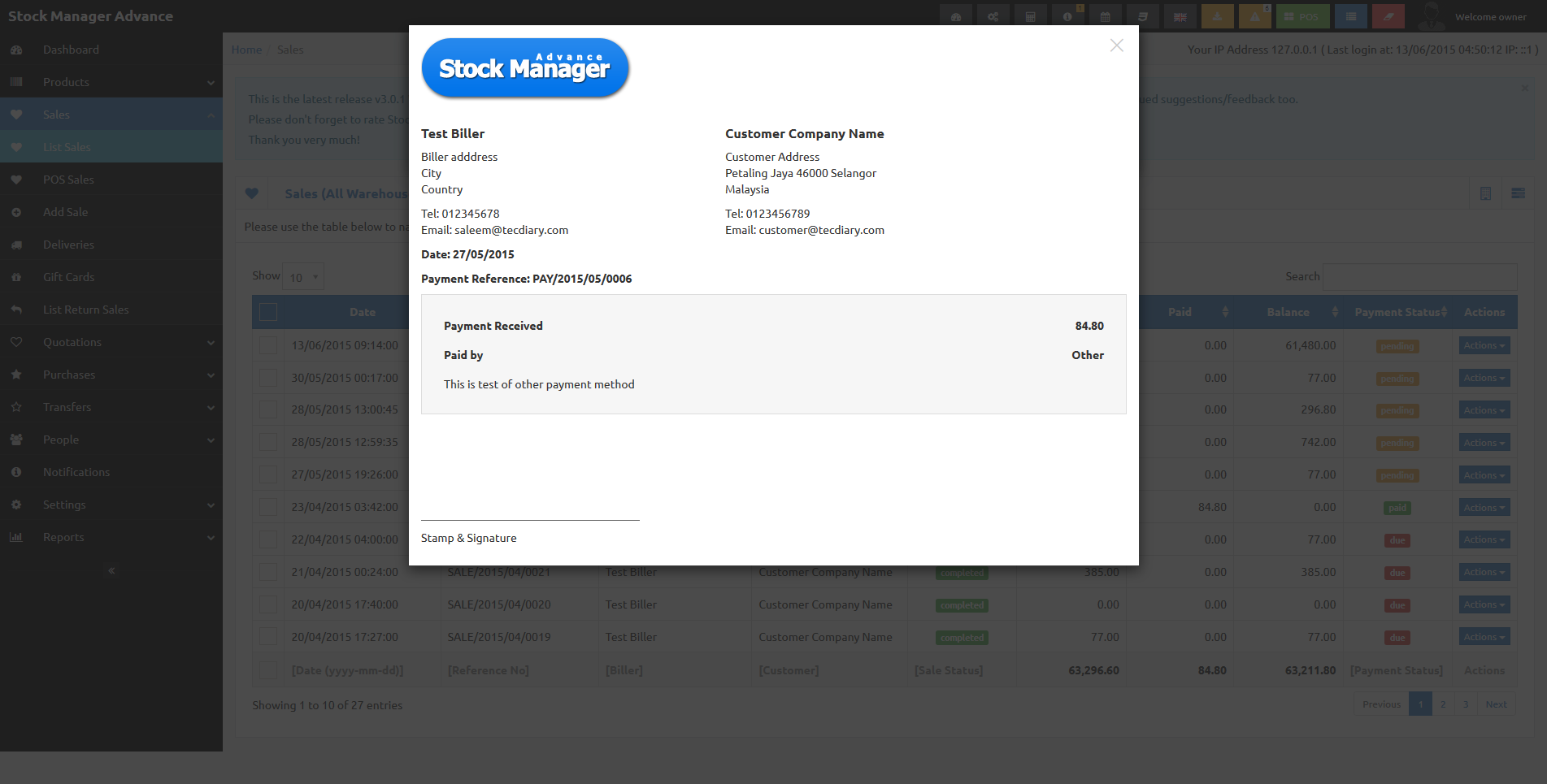Check the row for 21/04/2015 00:24:00
Screen dimensions: 1547x784
(268, 572)
